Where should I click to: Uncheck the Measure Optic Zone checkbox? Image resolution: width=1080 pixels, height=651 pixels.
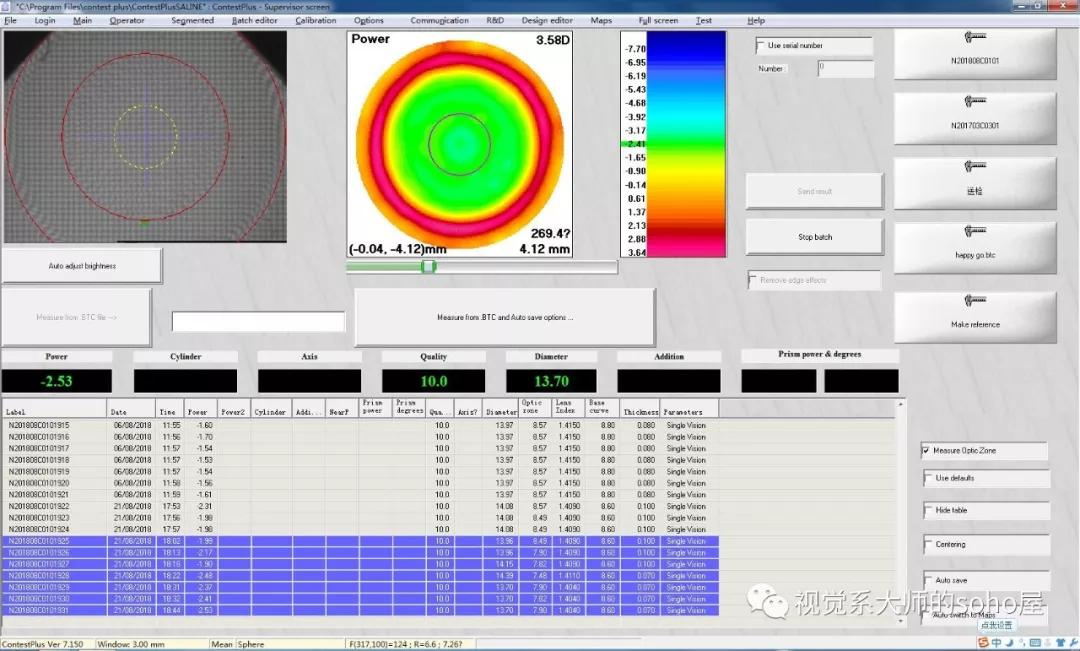(926, 451)
